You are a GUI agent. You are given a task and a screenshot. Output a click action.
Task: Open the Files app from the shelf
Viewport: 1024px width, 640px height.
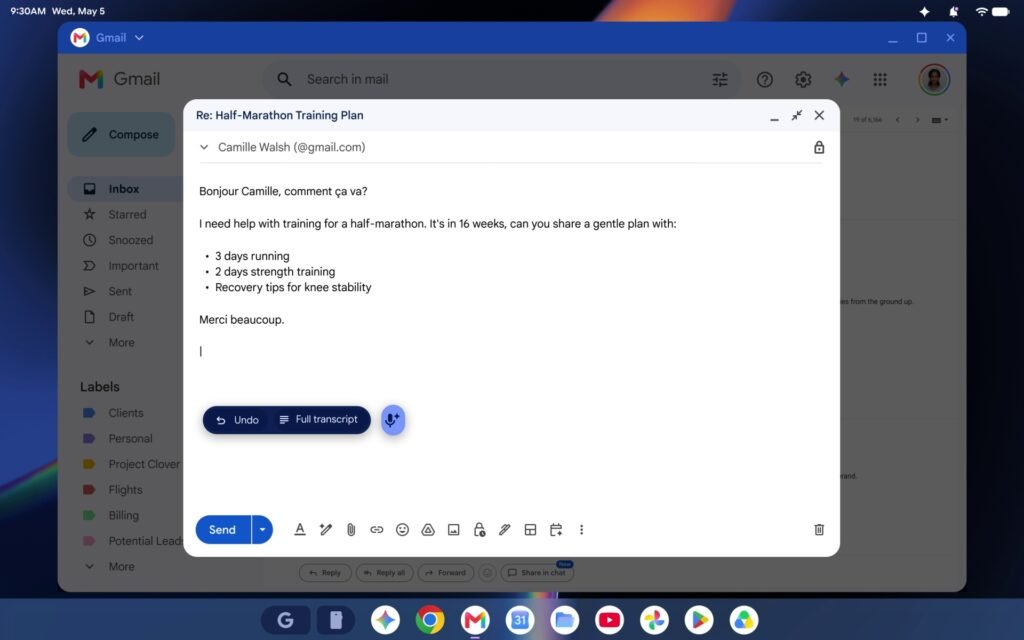(x=564, y=620)
